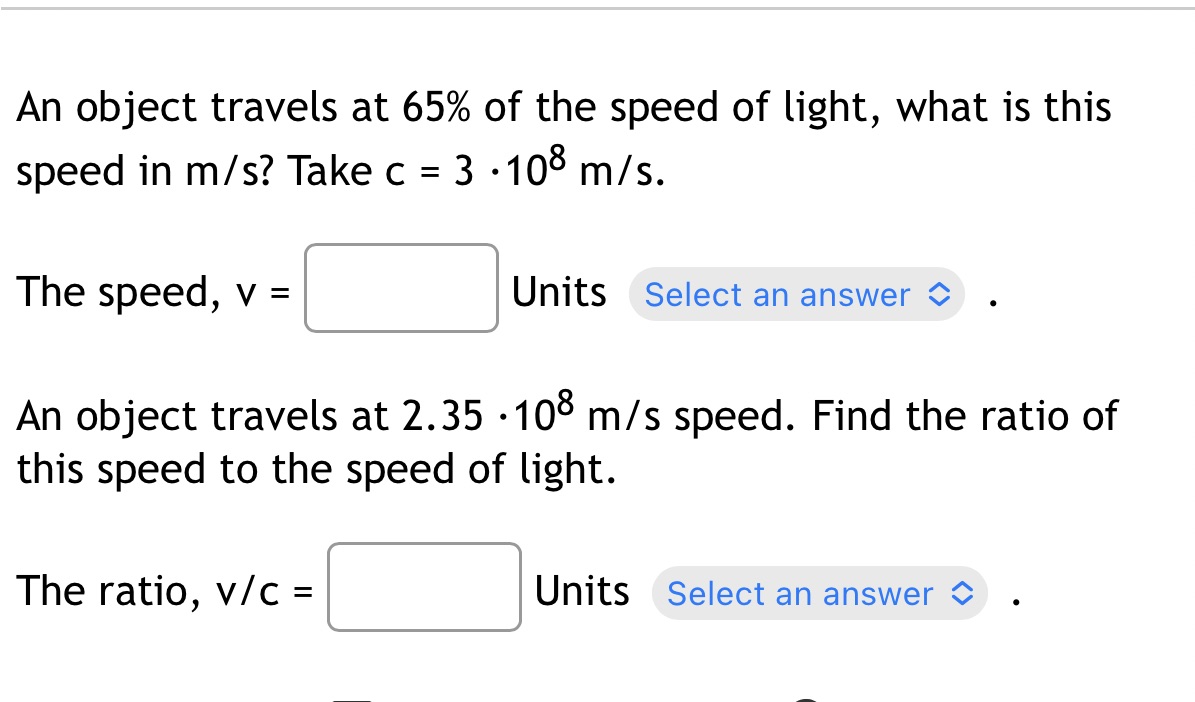Click the Units label beside the ratio box

click(x=582, y=590)
